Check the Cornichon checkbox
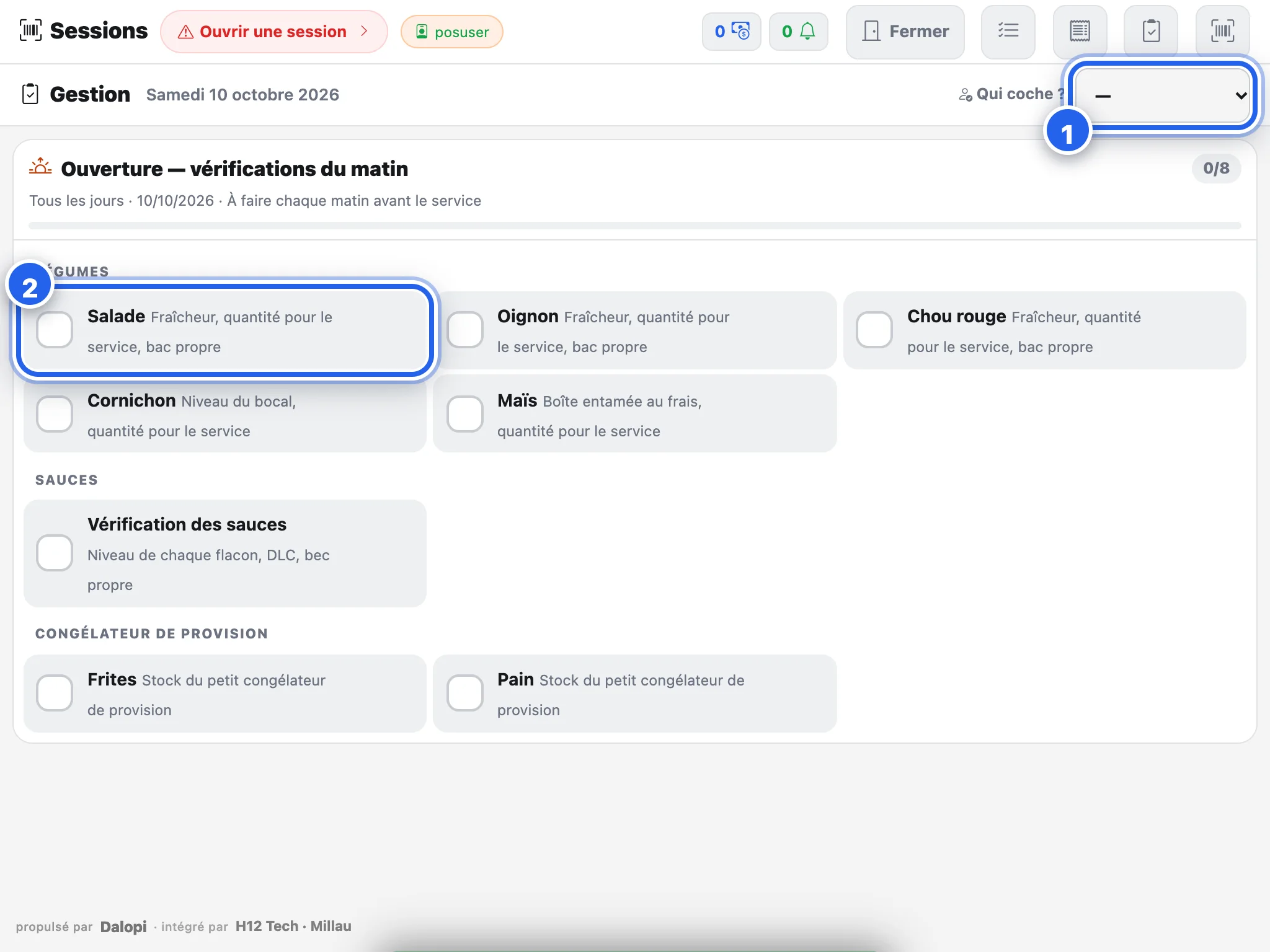Screen dimensions: 1270x952 pos(55,414)
